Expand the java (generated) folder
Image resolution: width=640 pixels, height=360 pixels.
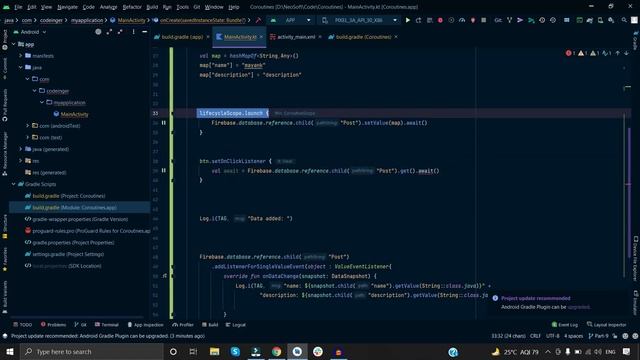click(x=21, y=149)
